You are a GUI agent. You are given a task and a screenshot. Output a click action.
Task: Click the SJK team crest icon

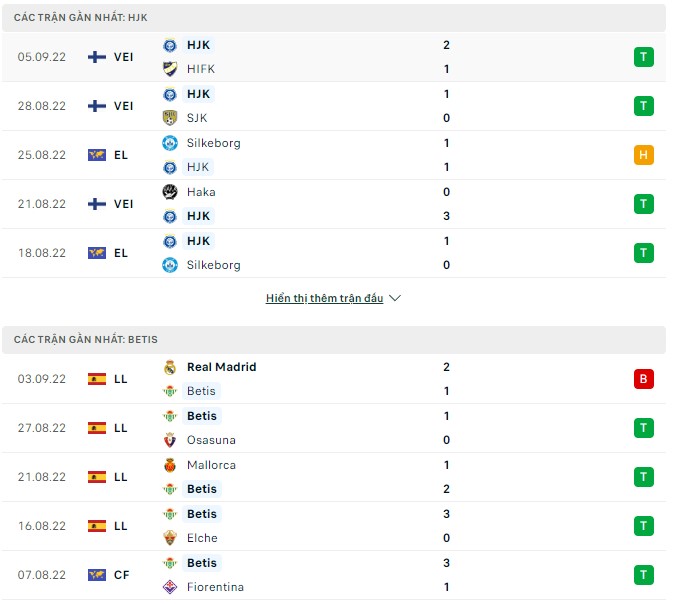169,118
